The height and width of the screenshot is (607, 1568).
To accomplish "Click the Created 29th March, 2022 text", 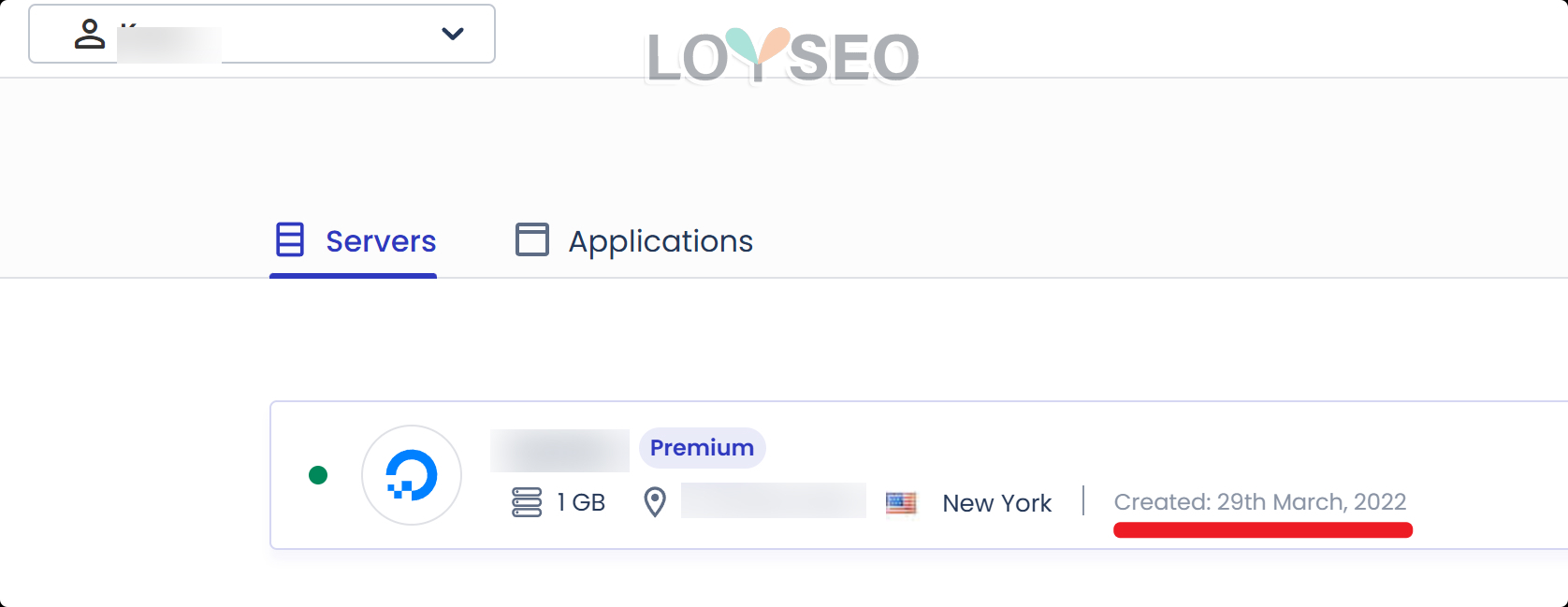I will pyautogui.click(x=1259, y=502).
